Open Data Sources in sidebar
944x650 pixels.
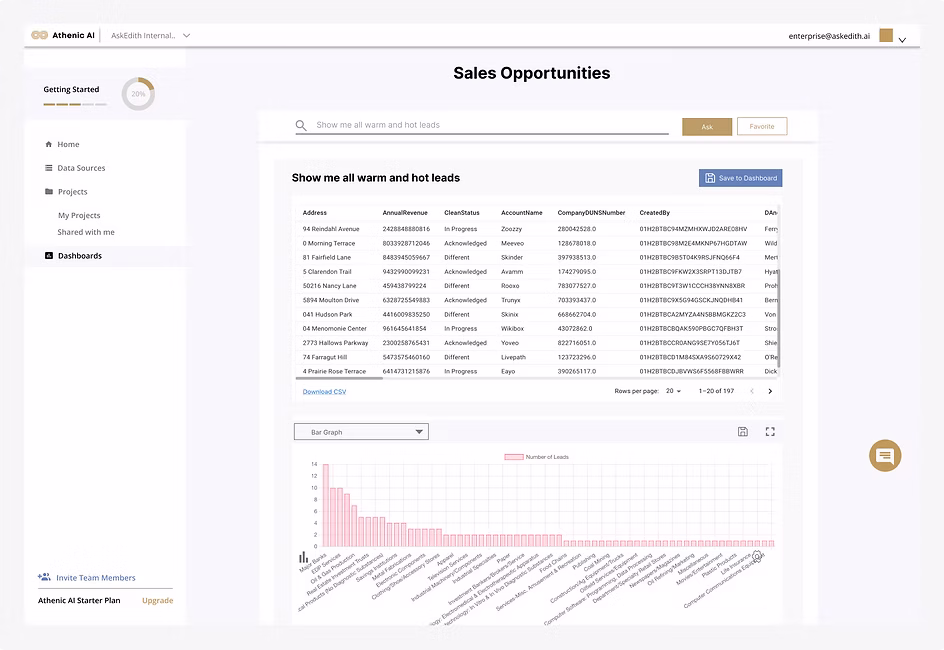(81, 168)
